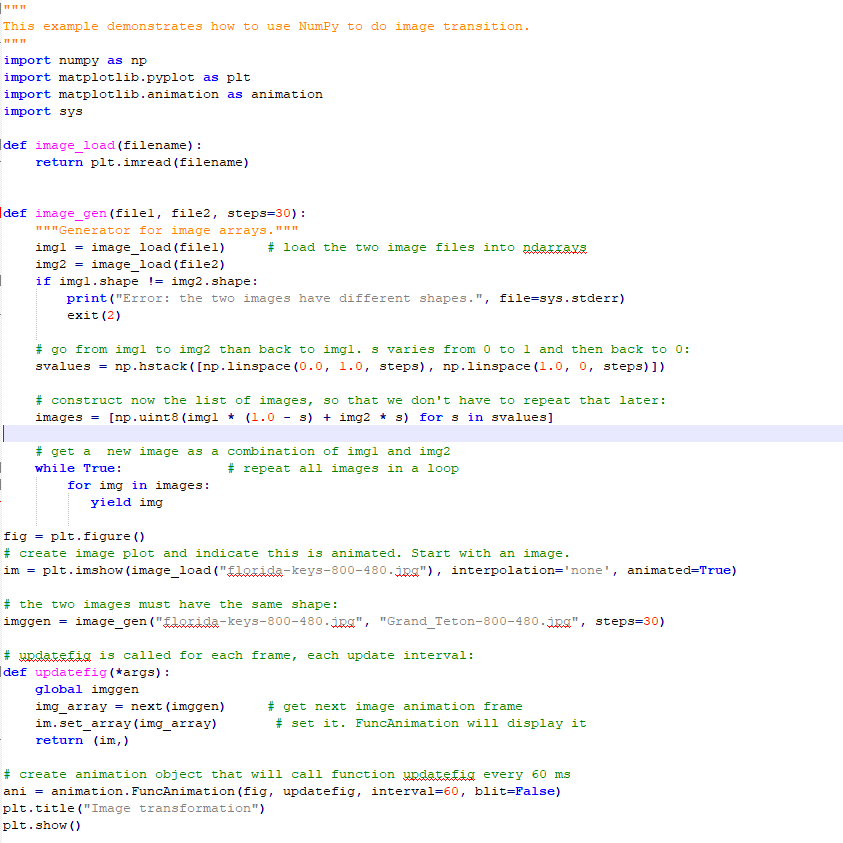The height and width of the screenshot is (843, 843).
Task: Collapse the image_load function via its gutter marker
Action: (x=4, y=144)
